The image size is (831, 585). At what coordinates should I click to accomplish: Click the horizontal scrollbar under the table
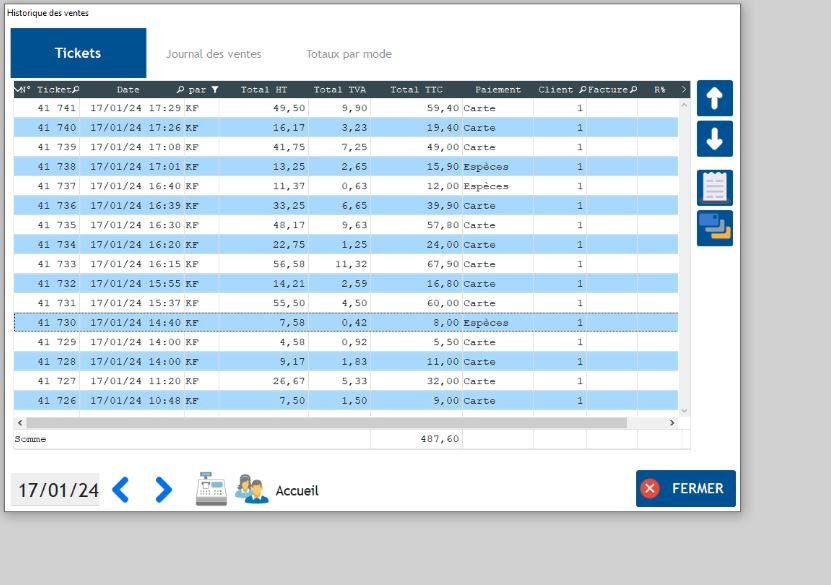[x=320, y=423]
